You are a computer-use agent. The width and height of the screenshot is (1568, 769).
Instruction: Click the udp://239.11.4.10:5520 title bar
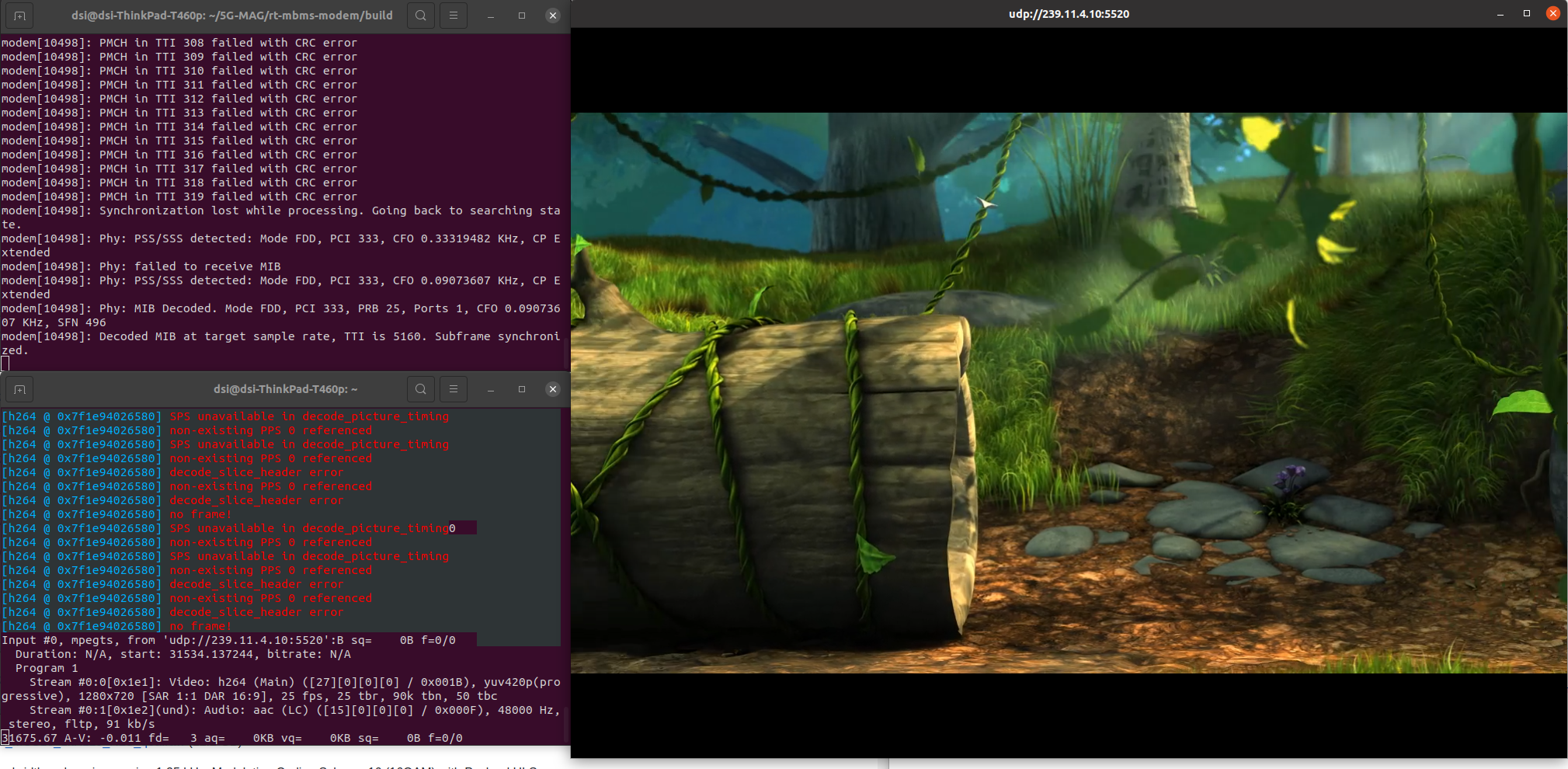click(1069, 14)
